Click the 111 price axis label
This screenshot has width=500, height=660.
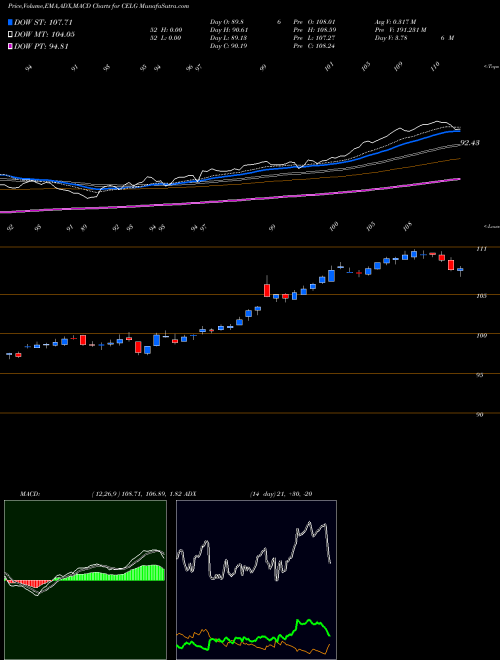tap(481, 249)
